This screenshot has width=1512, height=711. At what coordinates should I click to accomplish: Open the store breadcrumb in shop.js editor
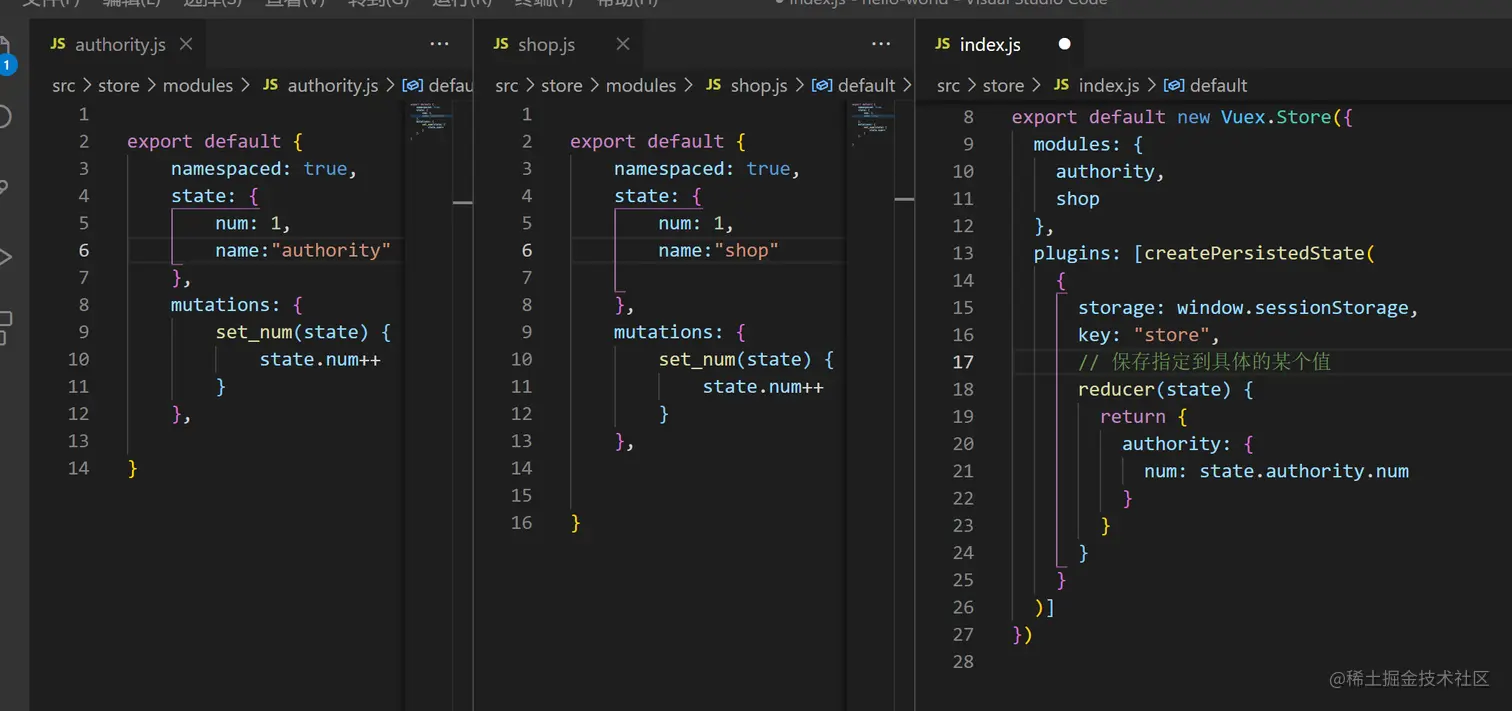[562, 85]
